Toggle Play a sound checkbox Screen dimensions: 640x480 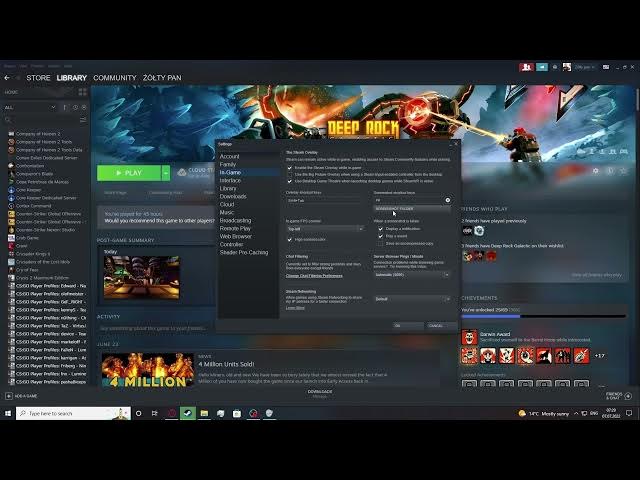pyautogui.click(x=380, y=236)
